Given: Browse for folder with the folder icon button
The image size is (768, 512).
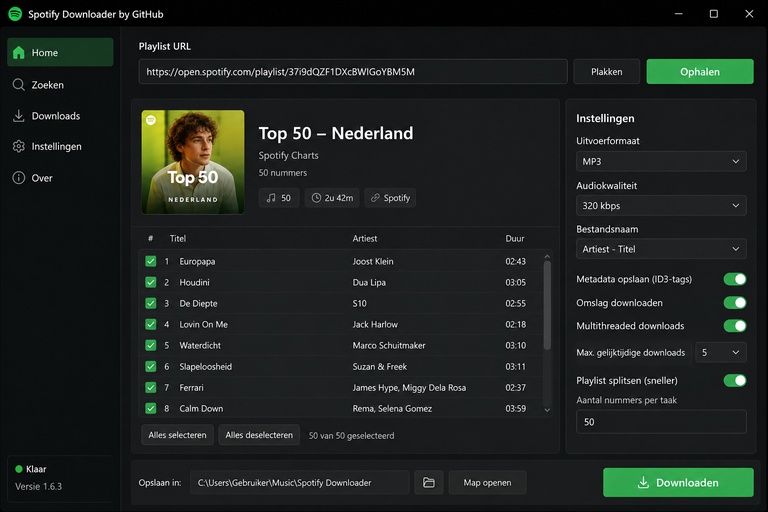Looking at the screenshot, I should (429, 483).
